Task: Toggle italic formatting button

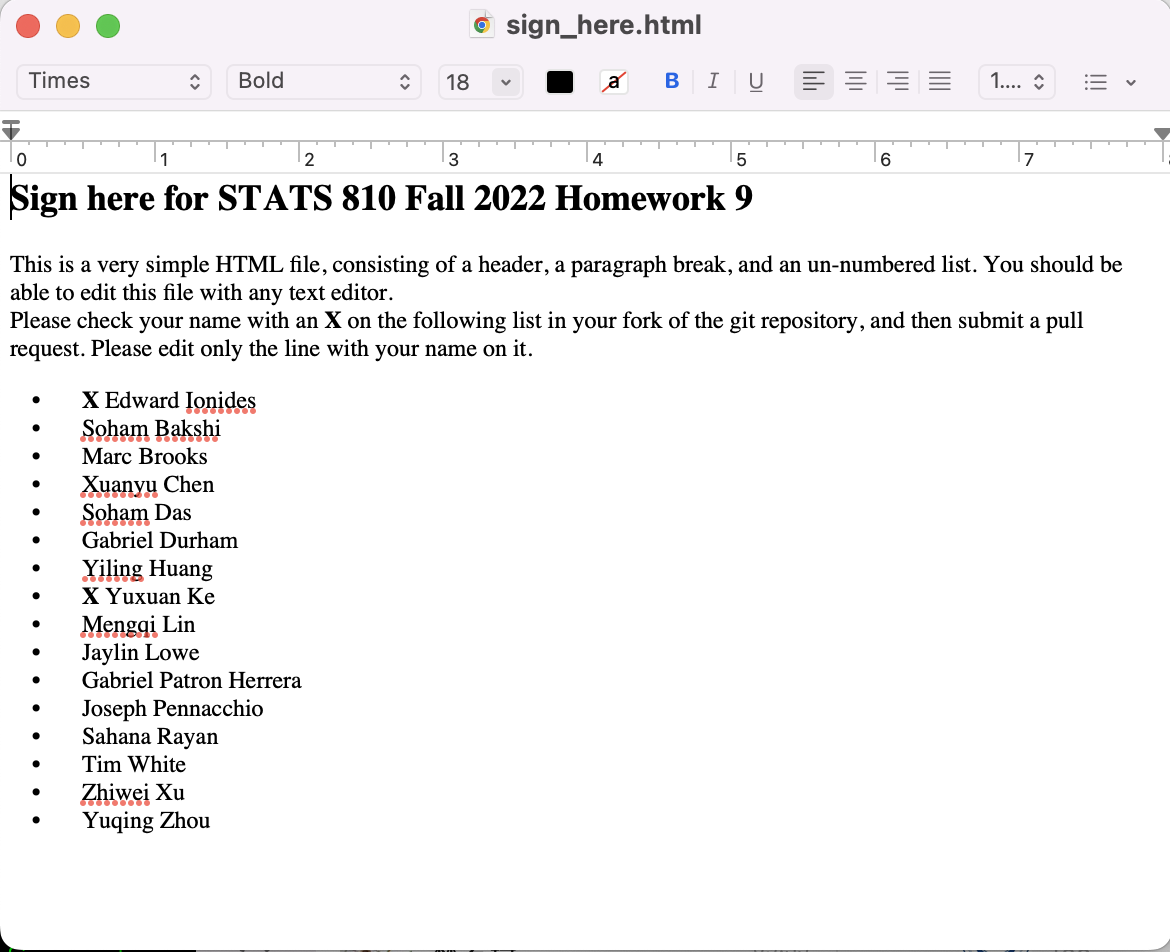Action: click(x=713, y=81)
